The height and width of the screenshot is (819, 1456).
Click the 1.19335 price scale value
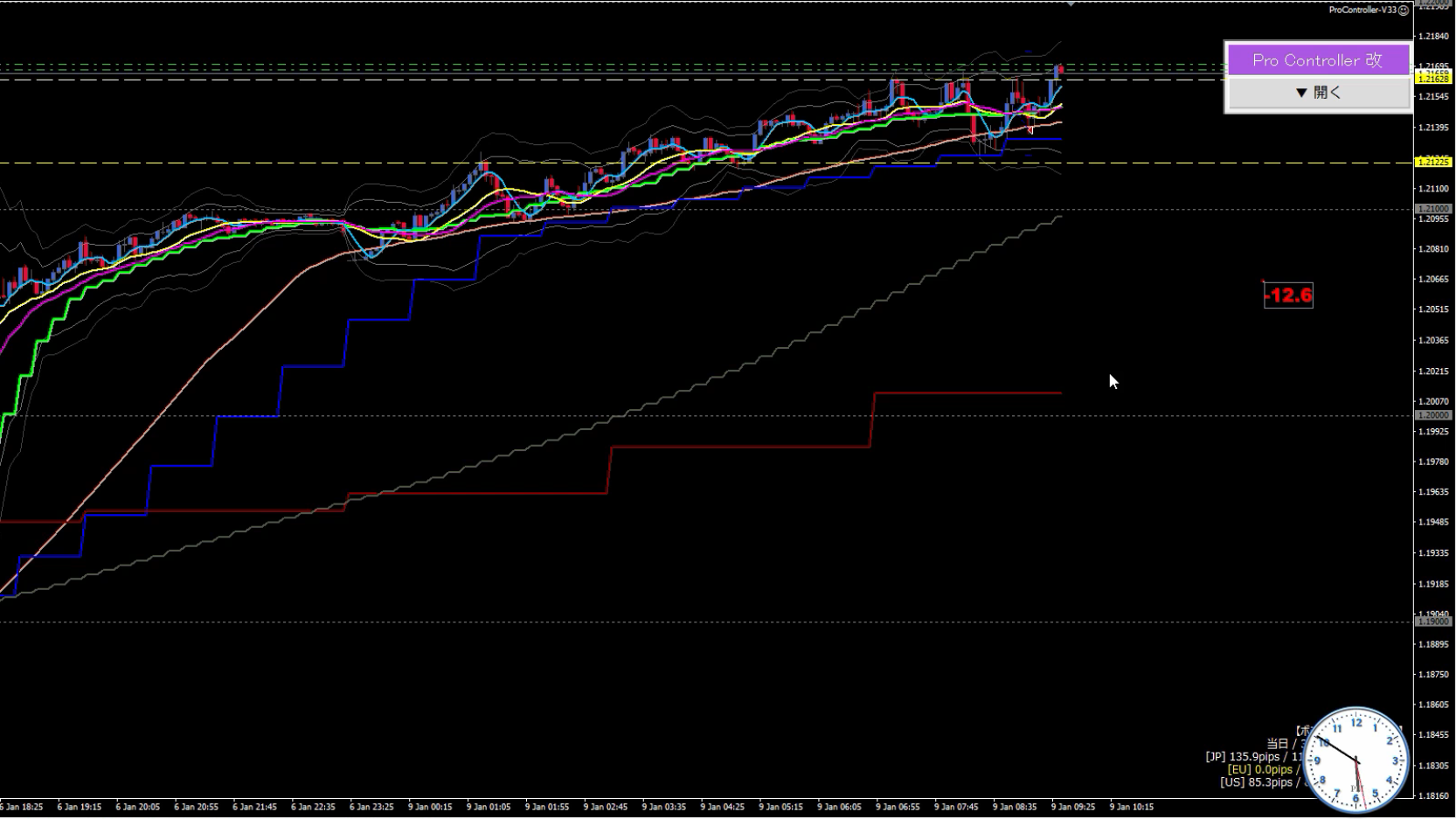[x=1434, y=553]
